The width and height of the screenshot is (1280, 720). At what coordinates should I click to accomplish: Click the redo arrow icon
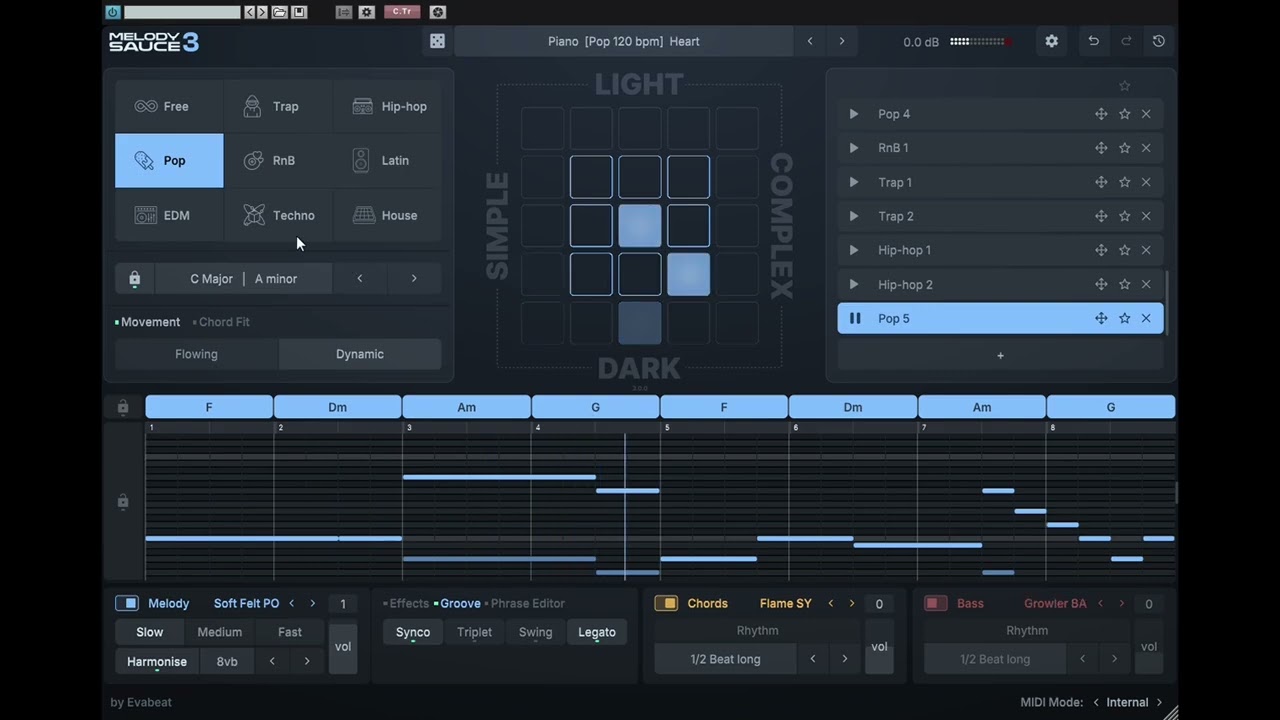coord(1126,41)
